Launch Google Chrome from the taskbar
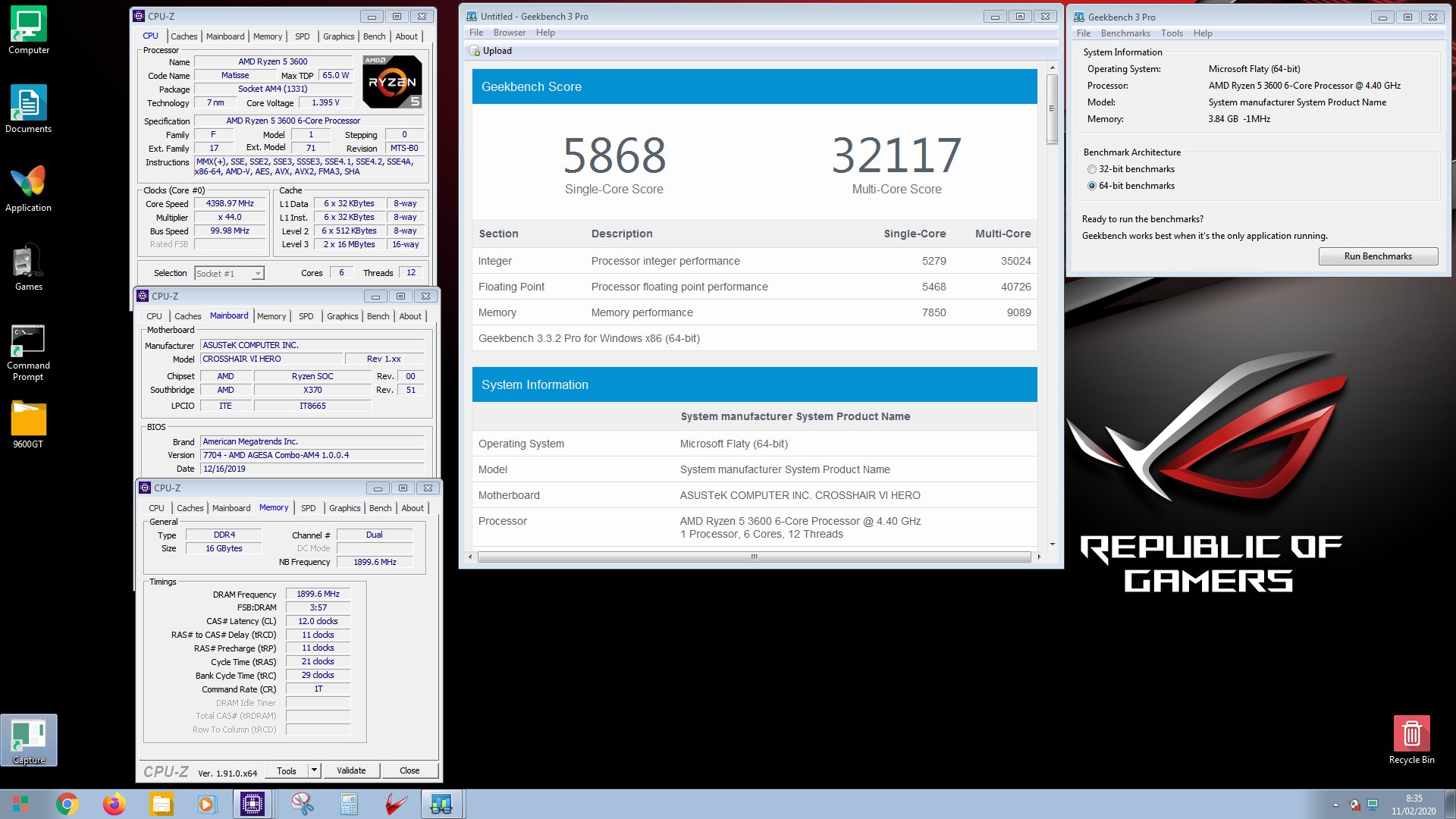Image resolution: width=1456 pixels, height=819 pixels. click(67, 804)
